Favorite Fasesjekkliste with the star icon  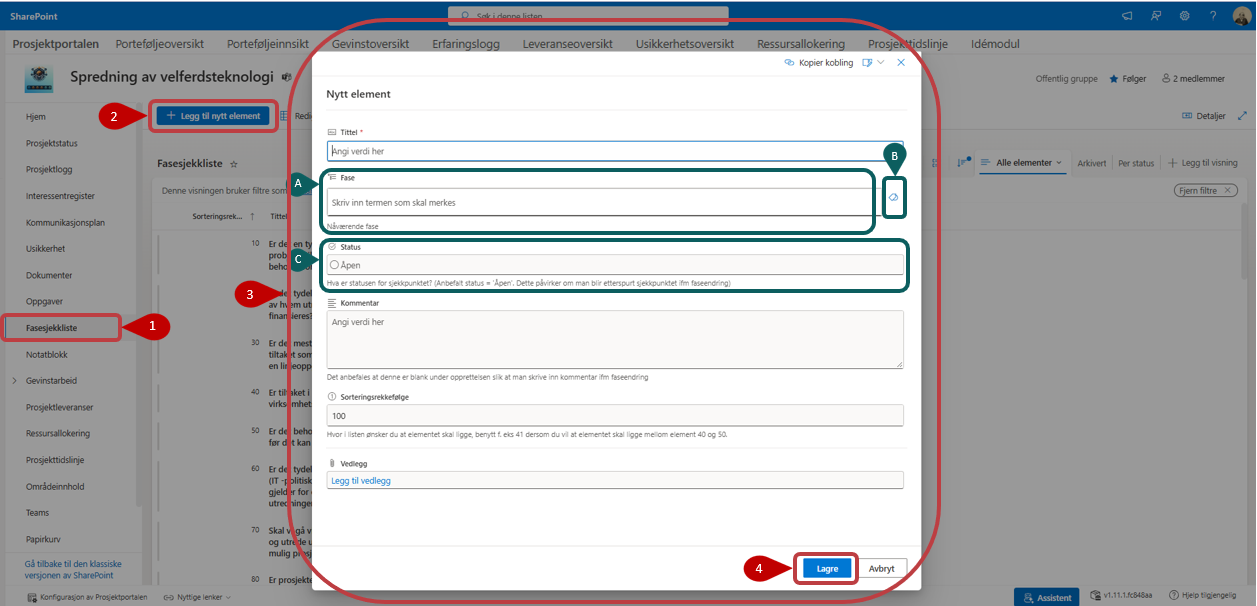click(234, 163)
